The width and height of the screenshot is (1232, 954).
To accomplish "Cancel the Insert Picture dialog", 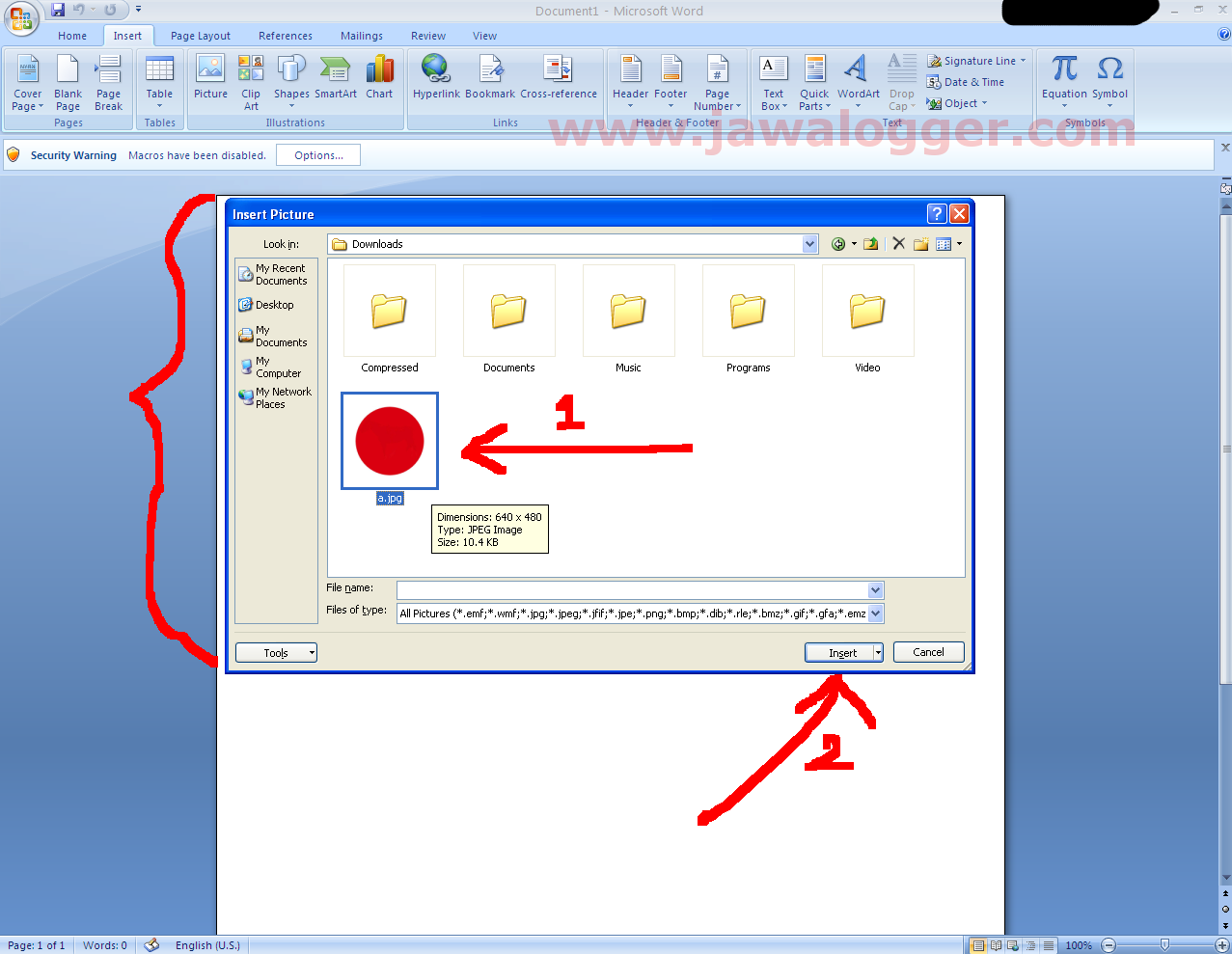I will pyautogui.click(x=928, y=652).
